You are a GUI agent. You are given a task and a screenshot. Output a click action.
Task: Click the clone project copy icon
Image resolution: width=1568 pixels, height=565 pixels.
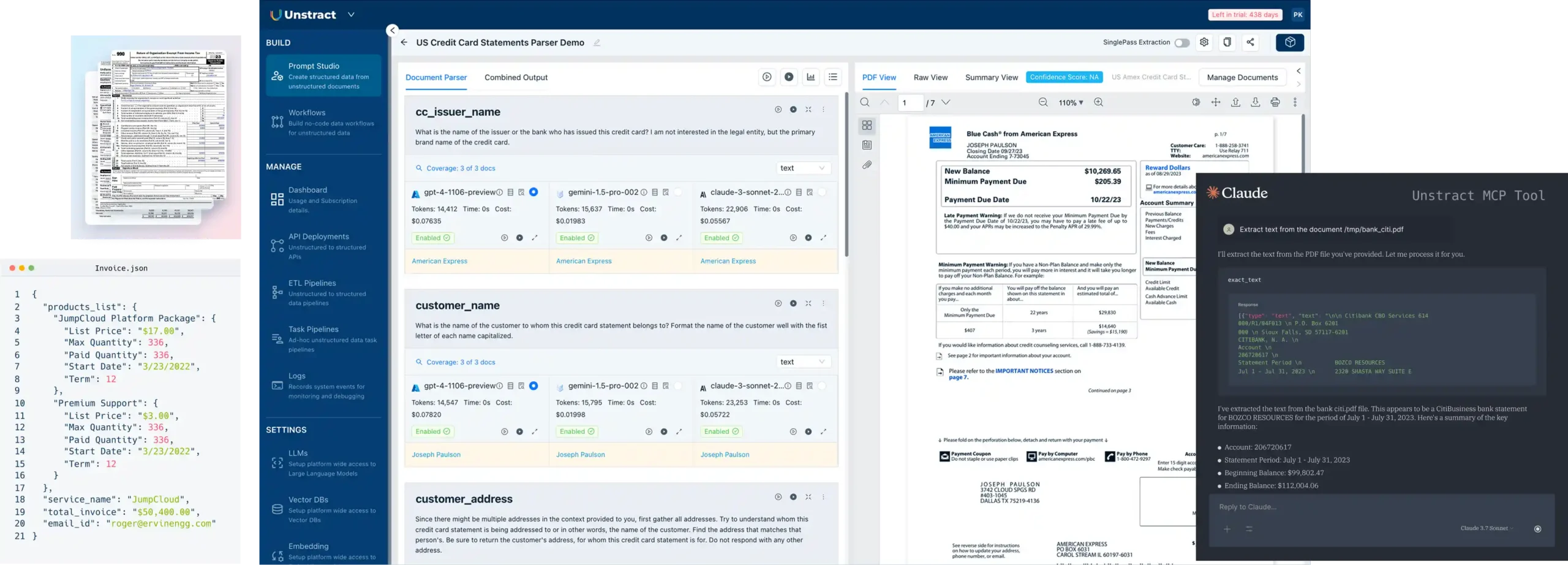(x=1227, y=42)
